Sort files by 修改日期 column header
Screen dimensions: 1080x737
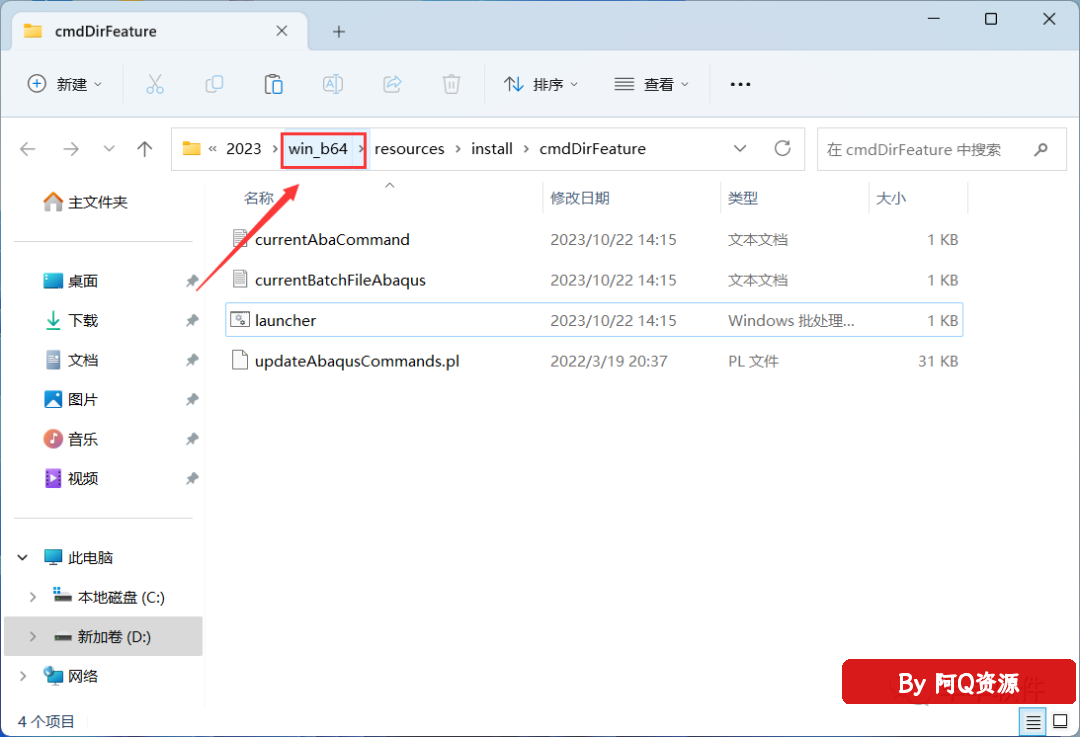[x=580, y=198]
